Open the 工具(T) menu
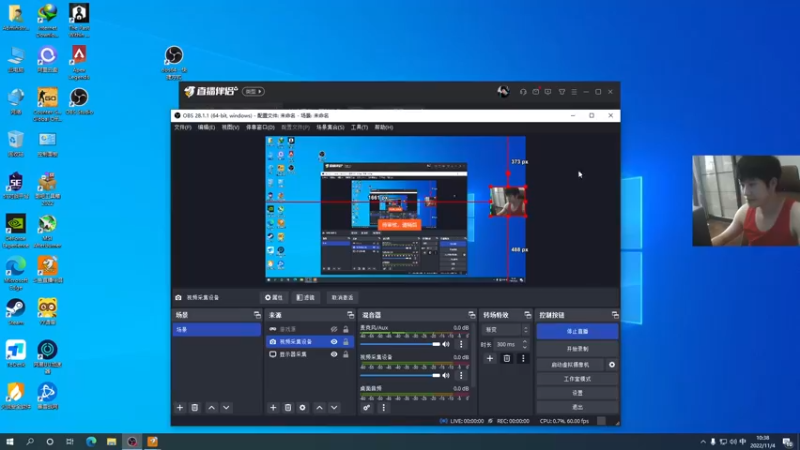Screen dimensions: 800x450 (x=359, y=127)
